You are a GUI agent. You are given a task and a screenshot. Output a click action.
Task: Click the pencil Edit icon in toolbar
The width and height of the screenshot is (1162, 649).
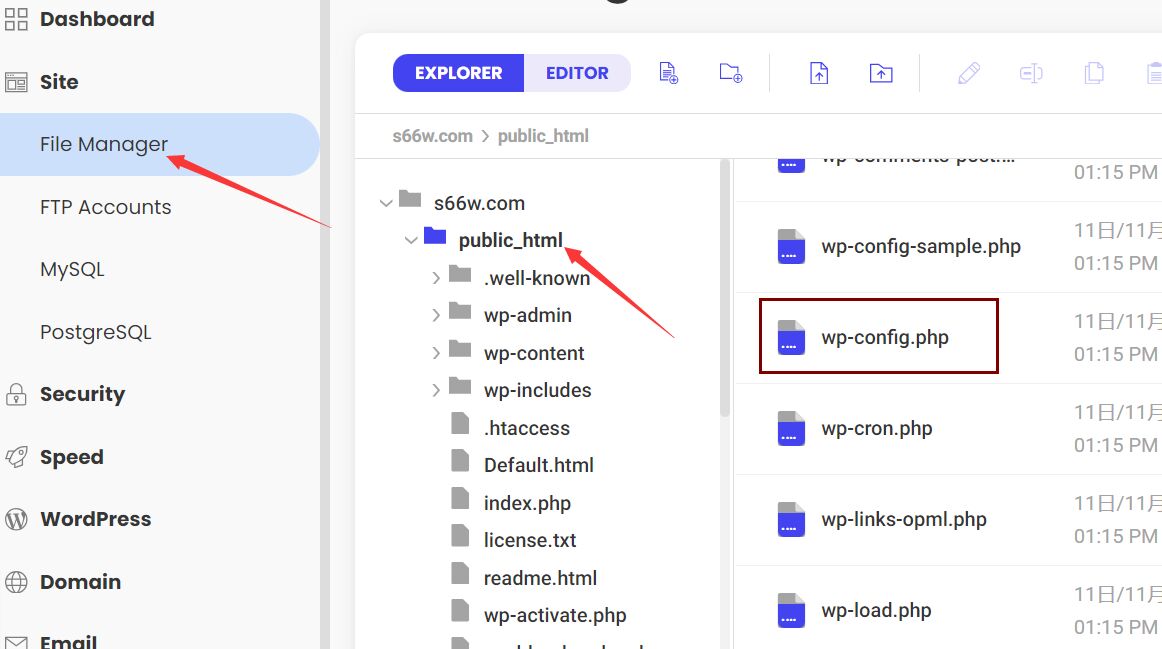[968, 73]
